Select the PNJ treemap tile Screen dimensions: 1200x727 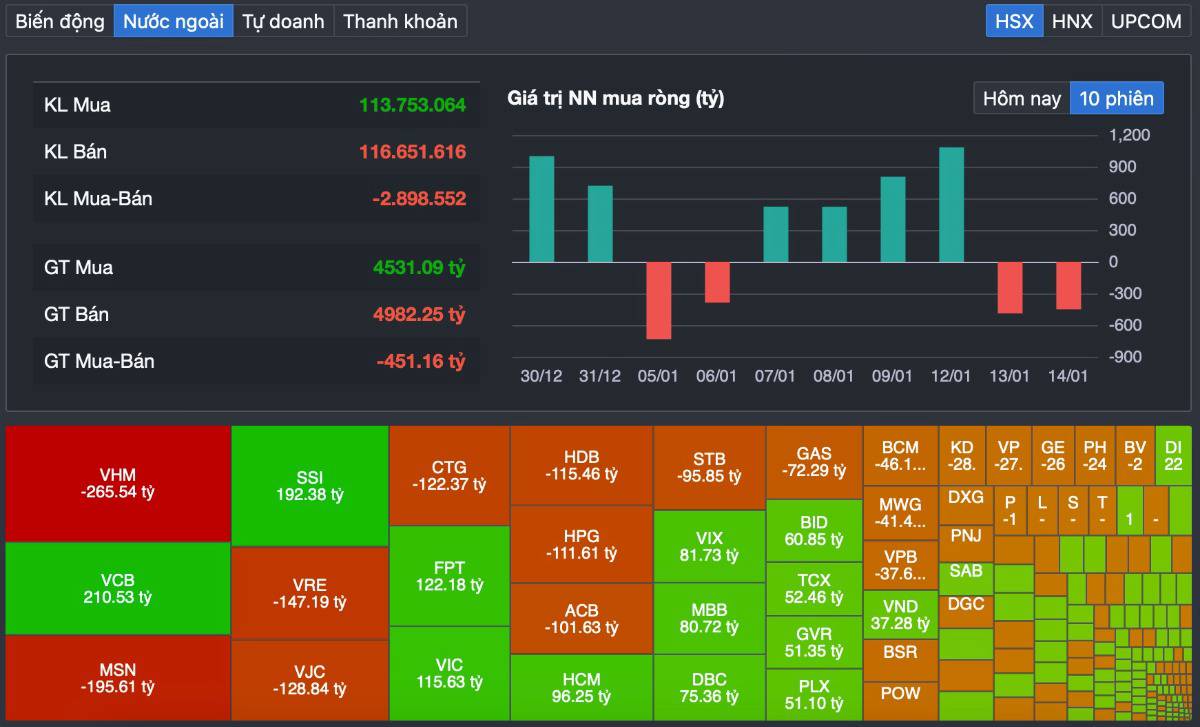tap(965, 543)
